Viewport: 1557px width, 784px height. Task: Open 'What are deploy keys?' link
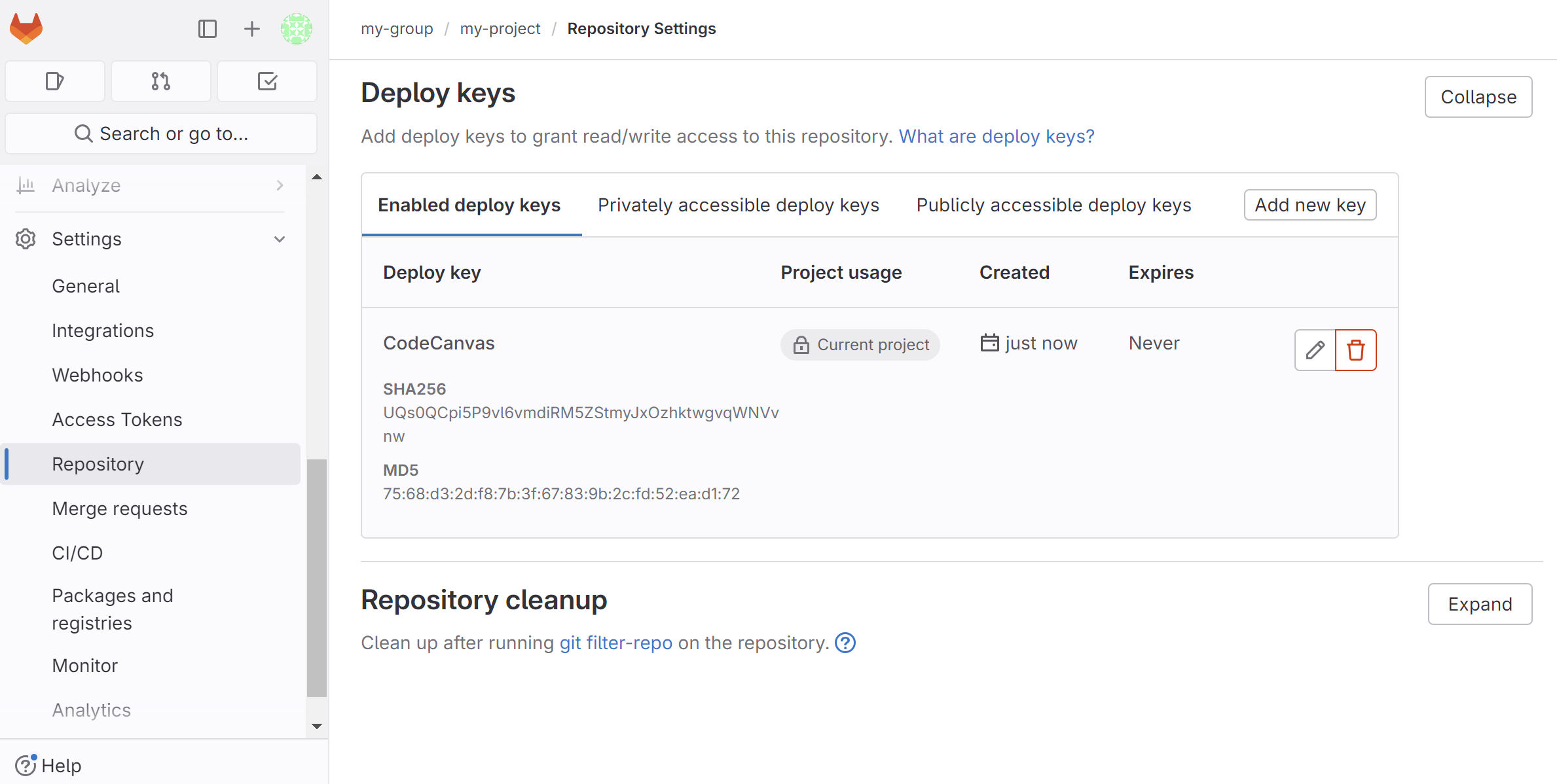point(996,136)
